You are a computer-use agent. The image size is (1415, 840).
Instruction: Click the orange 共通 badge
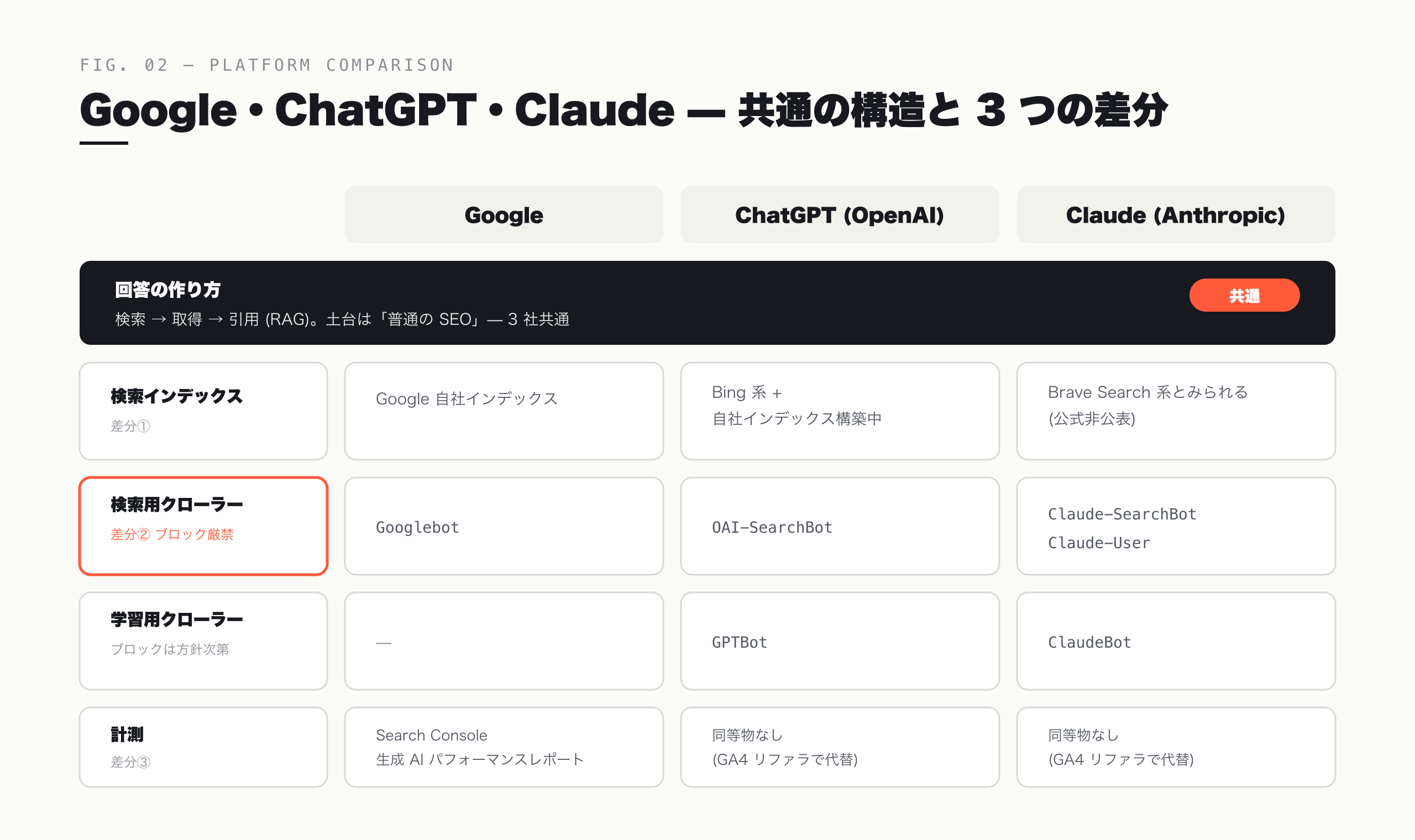click(x=1245, y=296)
